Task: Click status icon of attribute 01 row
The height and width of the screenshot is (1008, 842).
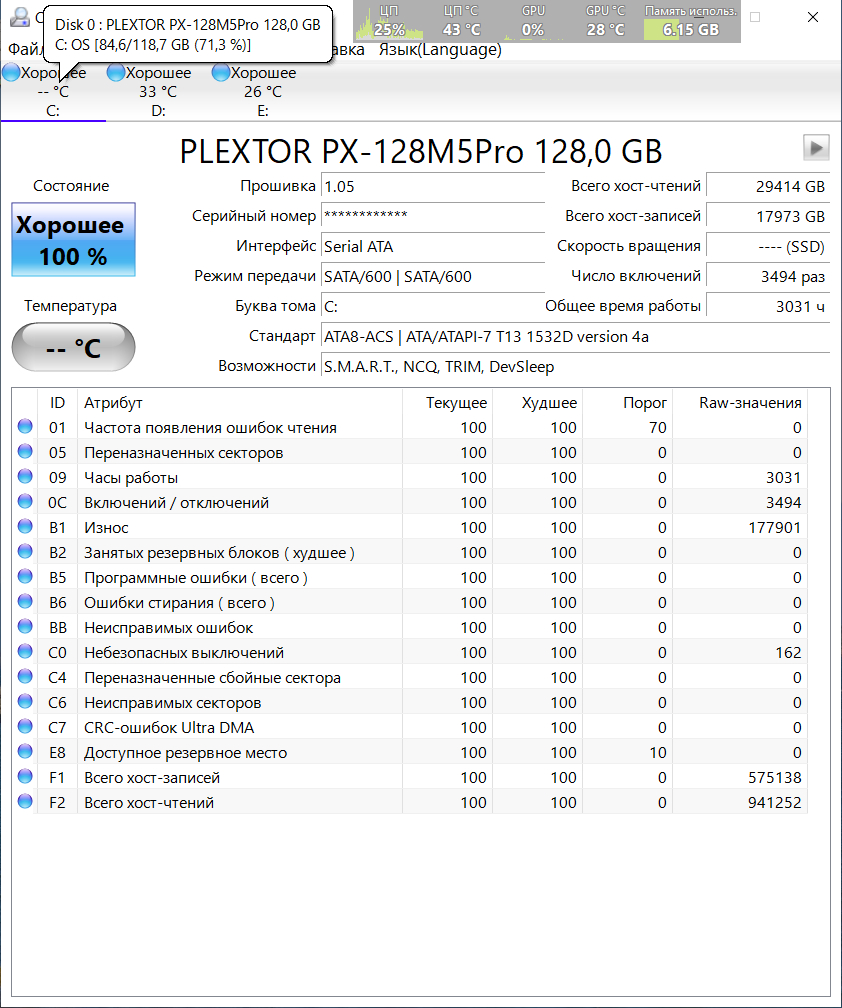Action: pyautogui.click(x=25, y=426)
